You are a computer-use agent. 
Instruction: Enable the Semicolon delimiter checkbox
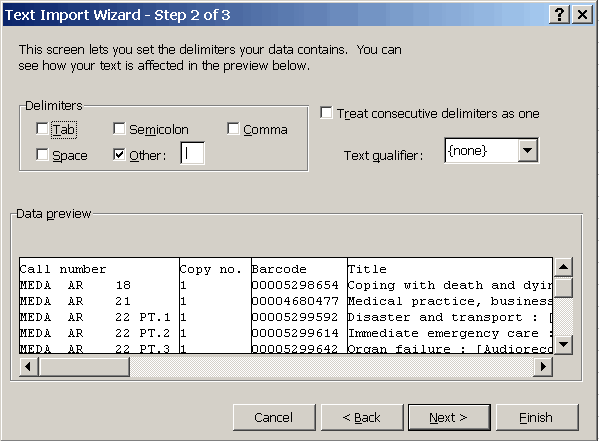119,129
